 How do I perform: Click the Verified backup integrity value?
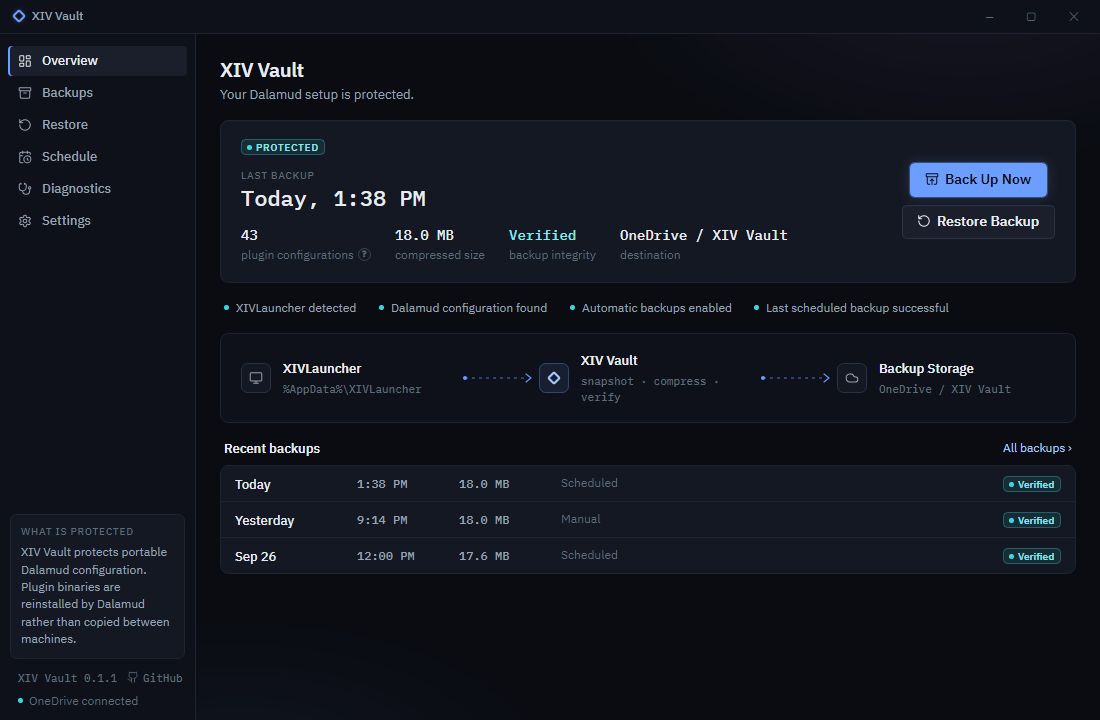point(542,235)
